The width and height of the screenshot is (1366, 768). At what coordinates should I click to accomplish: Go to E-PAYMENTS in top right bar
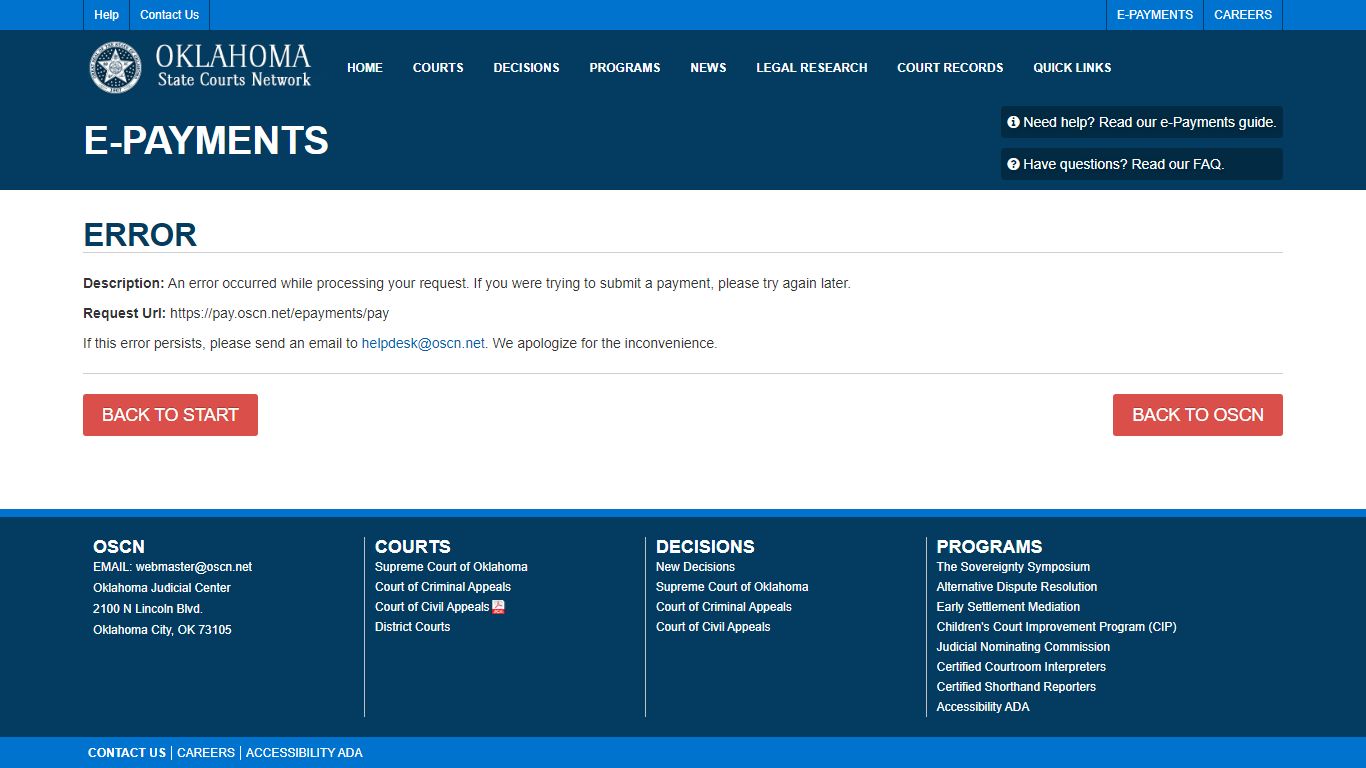click(1155, 15)
